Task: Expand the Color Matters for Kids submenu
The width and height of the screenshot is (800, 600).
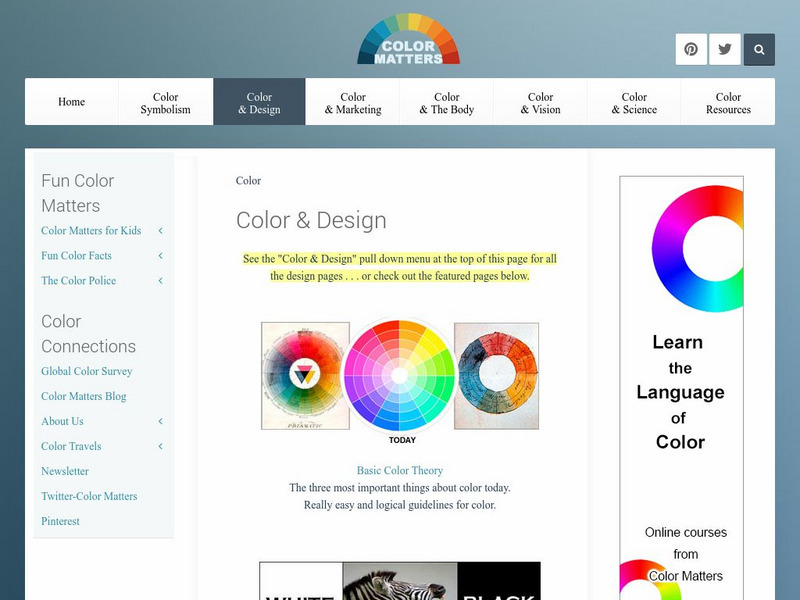Action: click(x=160, y=231)
